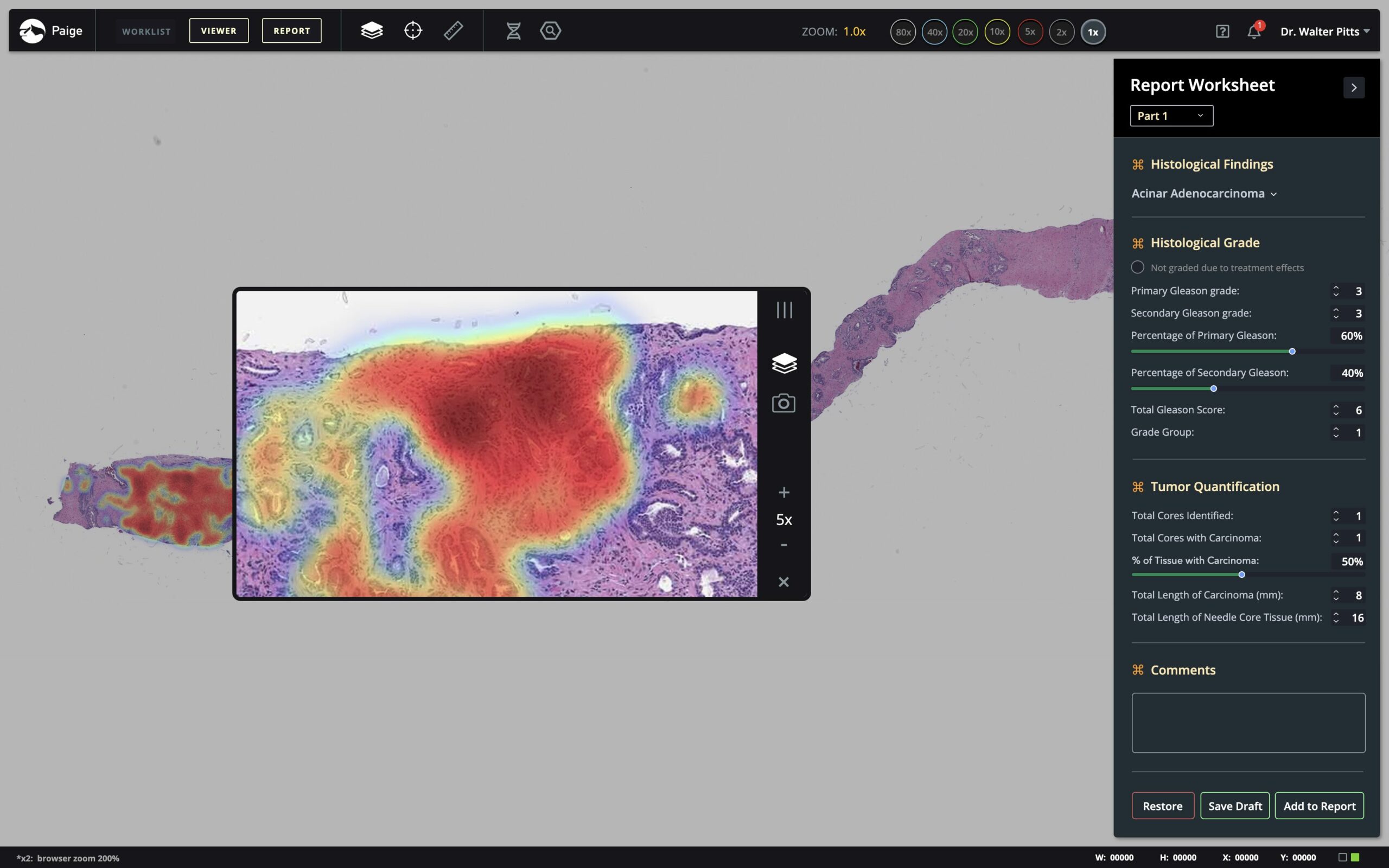Open the hexagon magnifier tool

tap(549, 30)
